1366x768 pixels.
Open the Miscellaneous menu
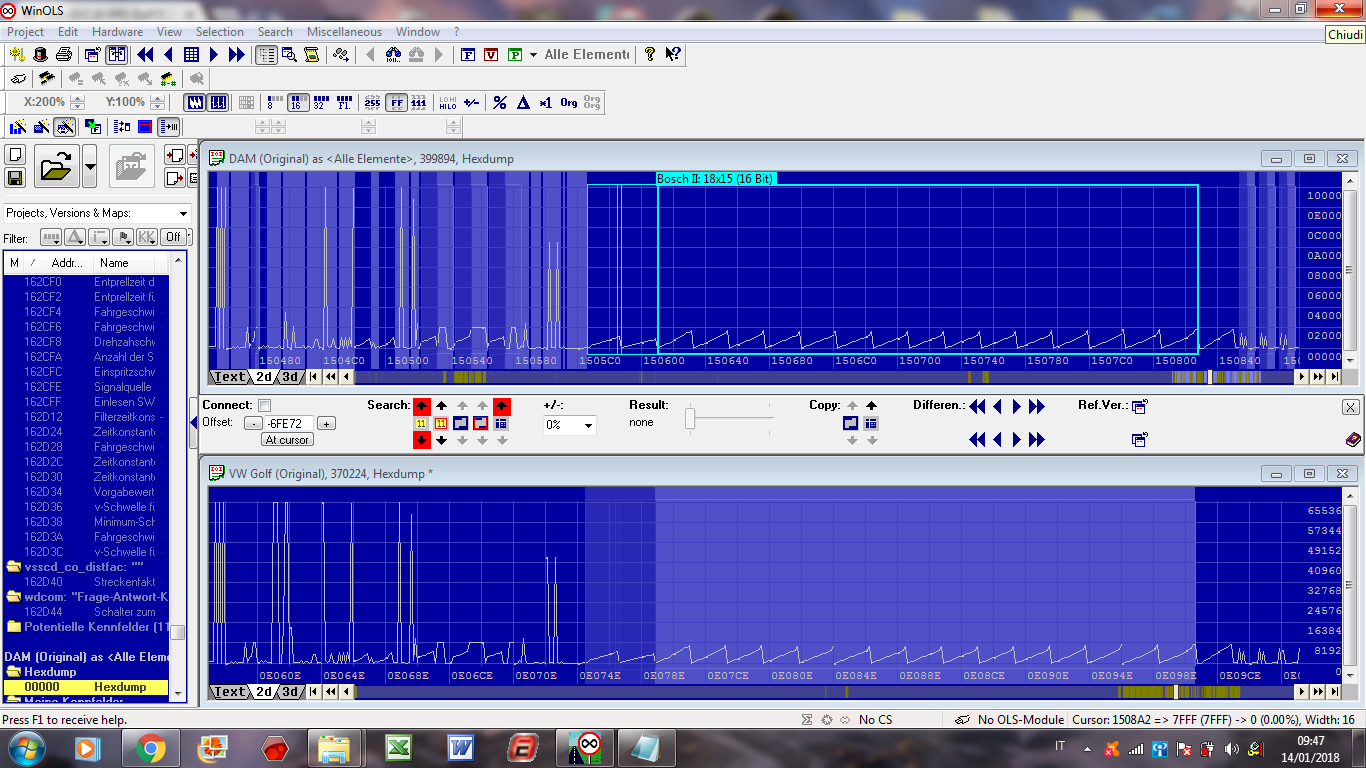(x=344, y=32)
